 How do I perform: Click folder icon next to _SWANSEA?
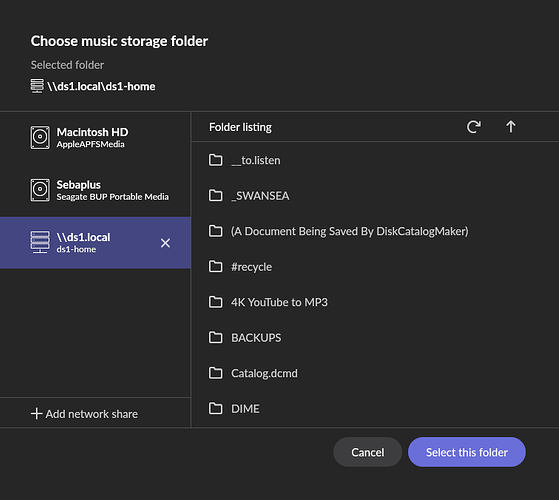coord(215,195)
